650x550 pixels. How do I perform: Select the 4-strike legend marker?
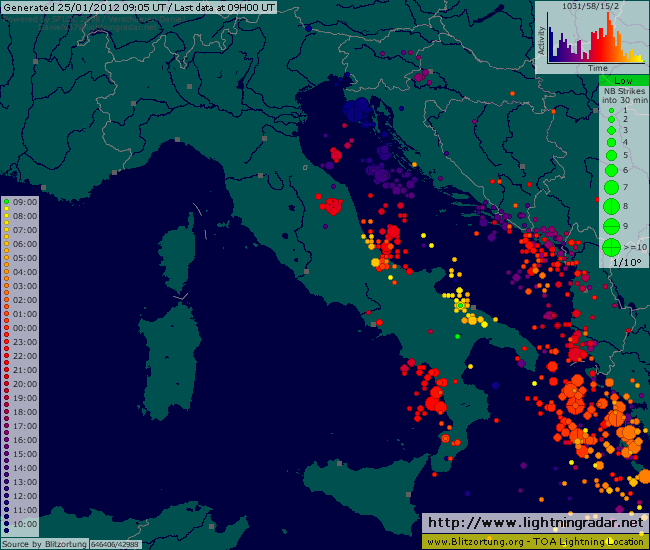611,143
